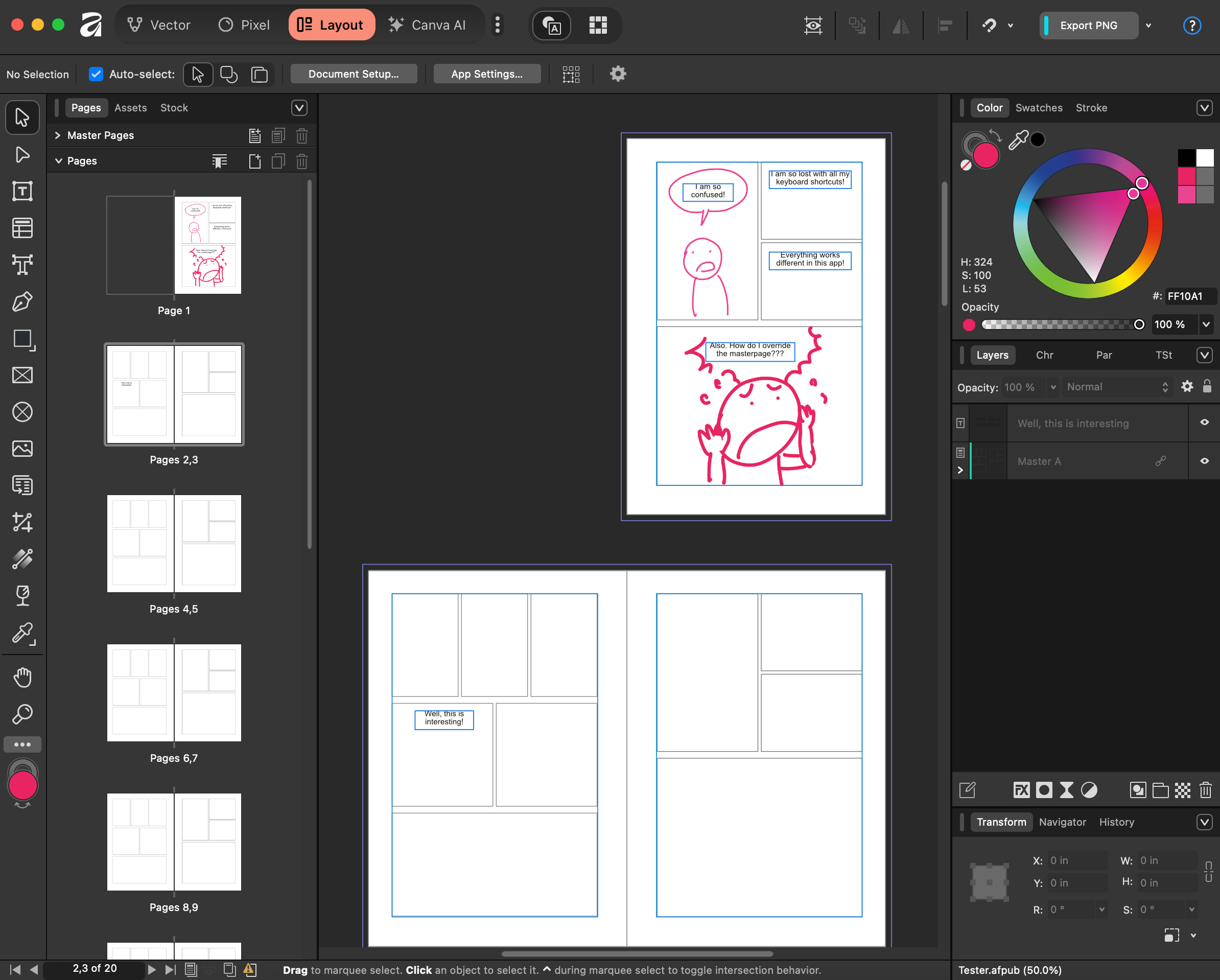The image size is (1220, 980).
Task: Open the Normal blend mode dropdown
Action: point(1116,387)
